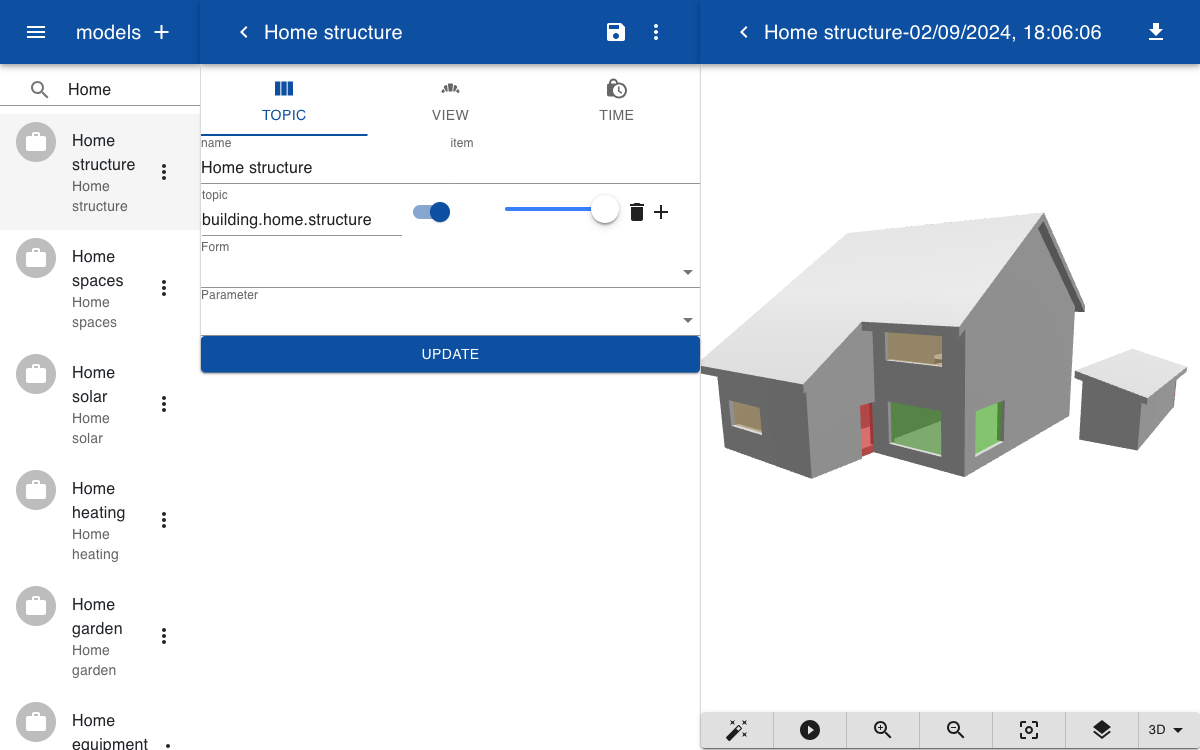Screen dimensions: 1200x750
Task: Open options menu for Home garden item
Action: (x=164, y=637)
